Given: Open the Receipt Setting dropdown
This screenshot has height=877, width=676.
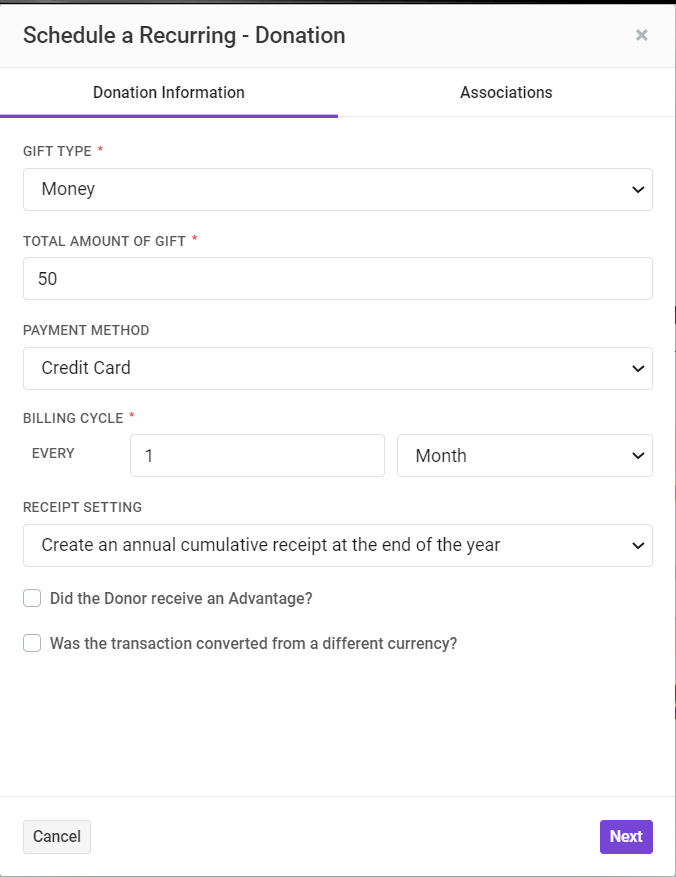Looking at the screenshot, I should tap(338, 545).
